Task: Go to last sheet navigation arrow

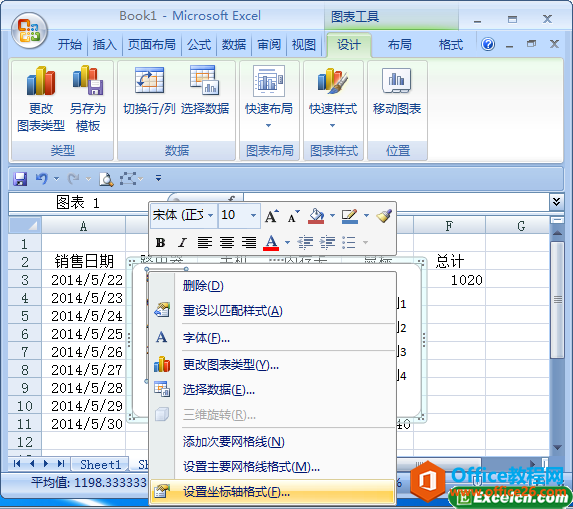Action: coord(61,464)
